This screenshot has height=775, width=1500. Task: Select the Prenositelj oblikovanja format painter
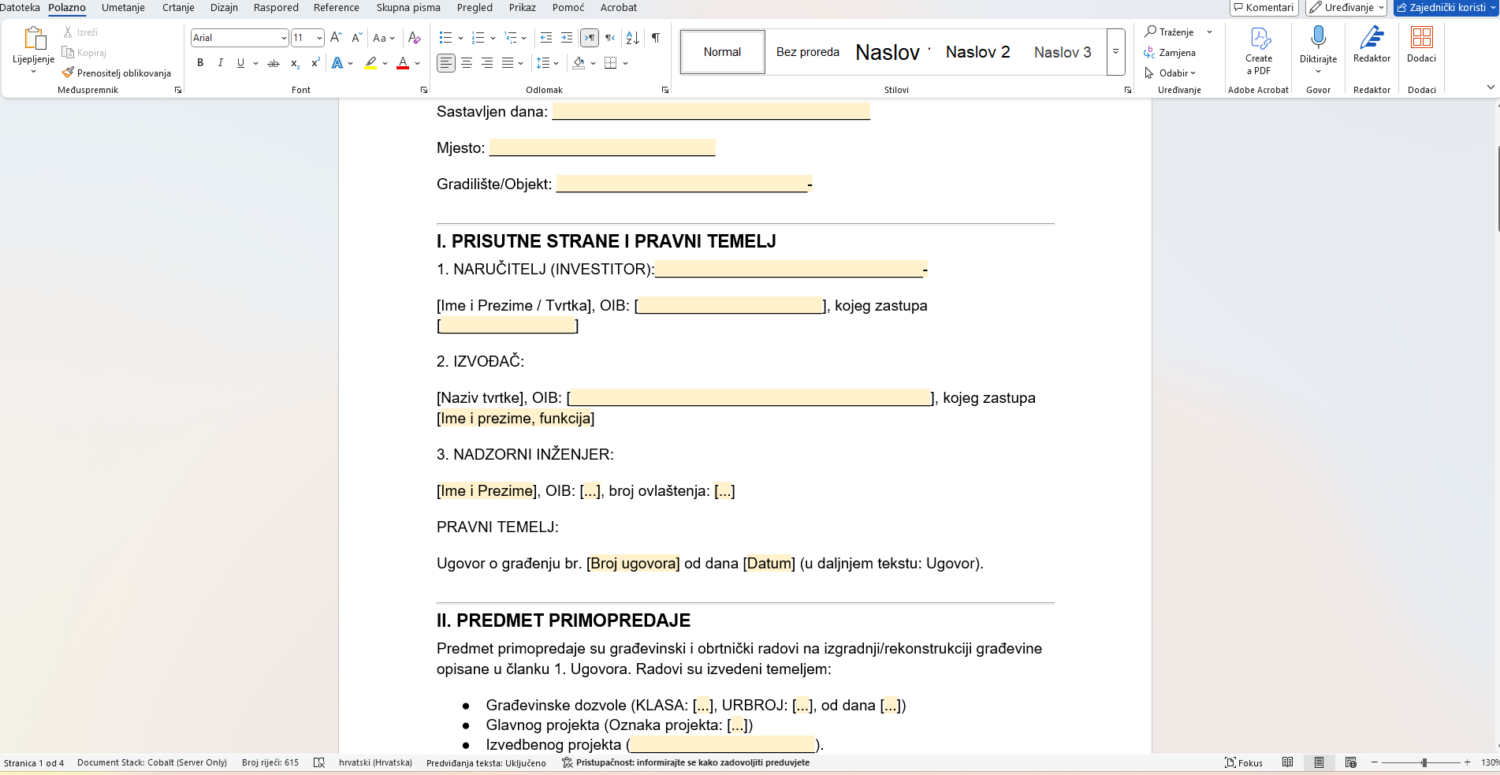[116, 73]
